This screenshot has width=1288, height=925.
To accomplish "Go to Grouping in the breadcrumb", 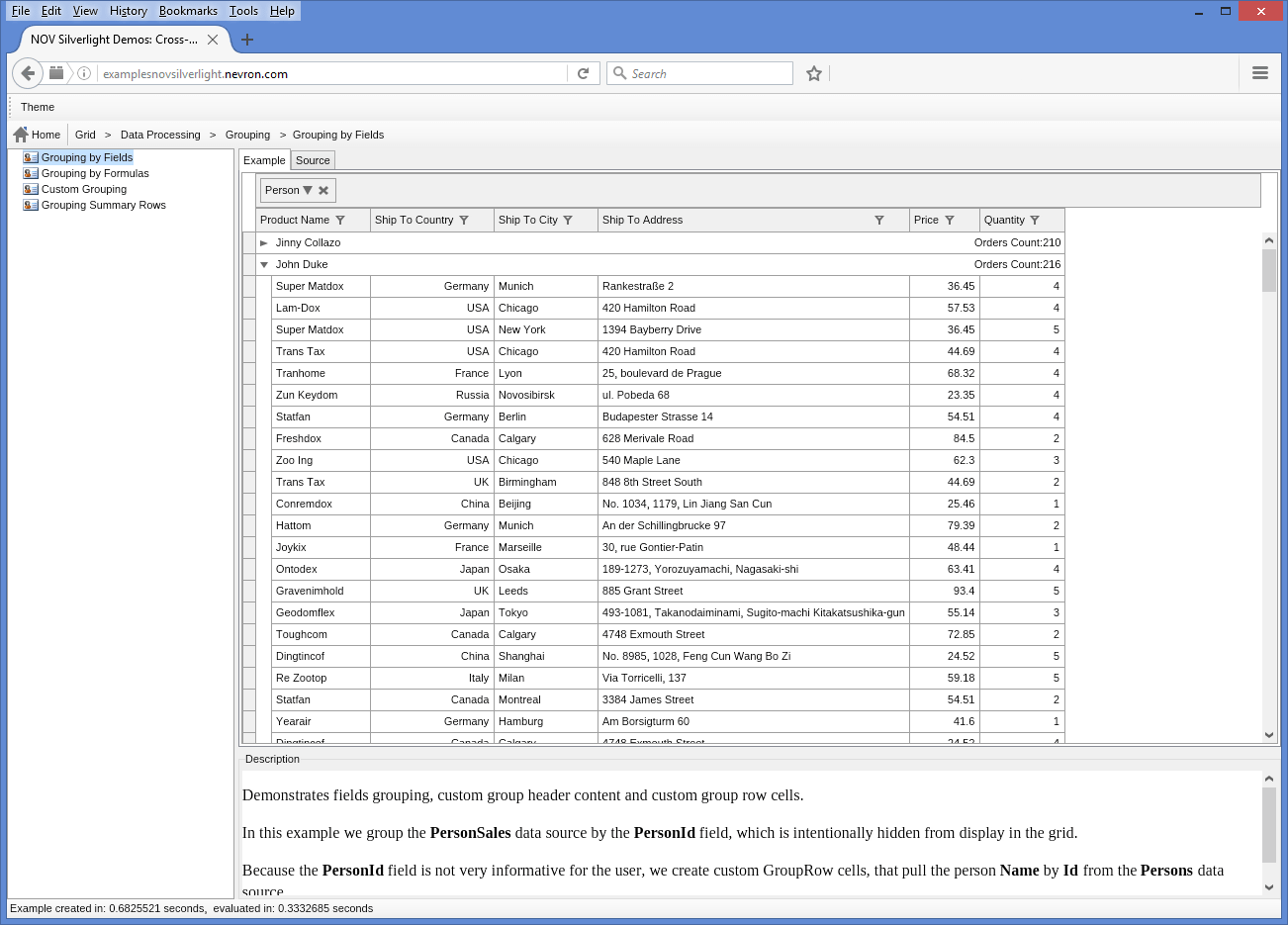I will point(247,135).
